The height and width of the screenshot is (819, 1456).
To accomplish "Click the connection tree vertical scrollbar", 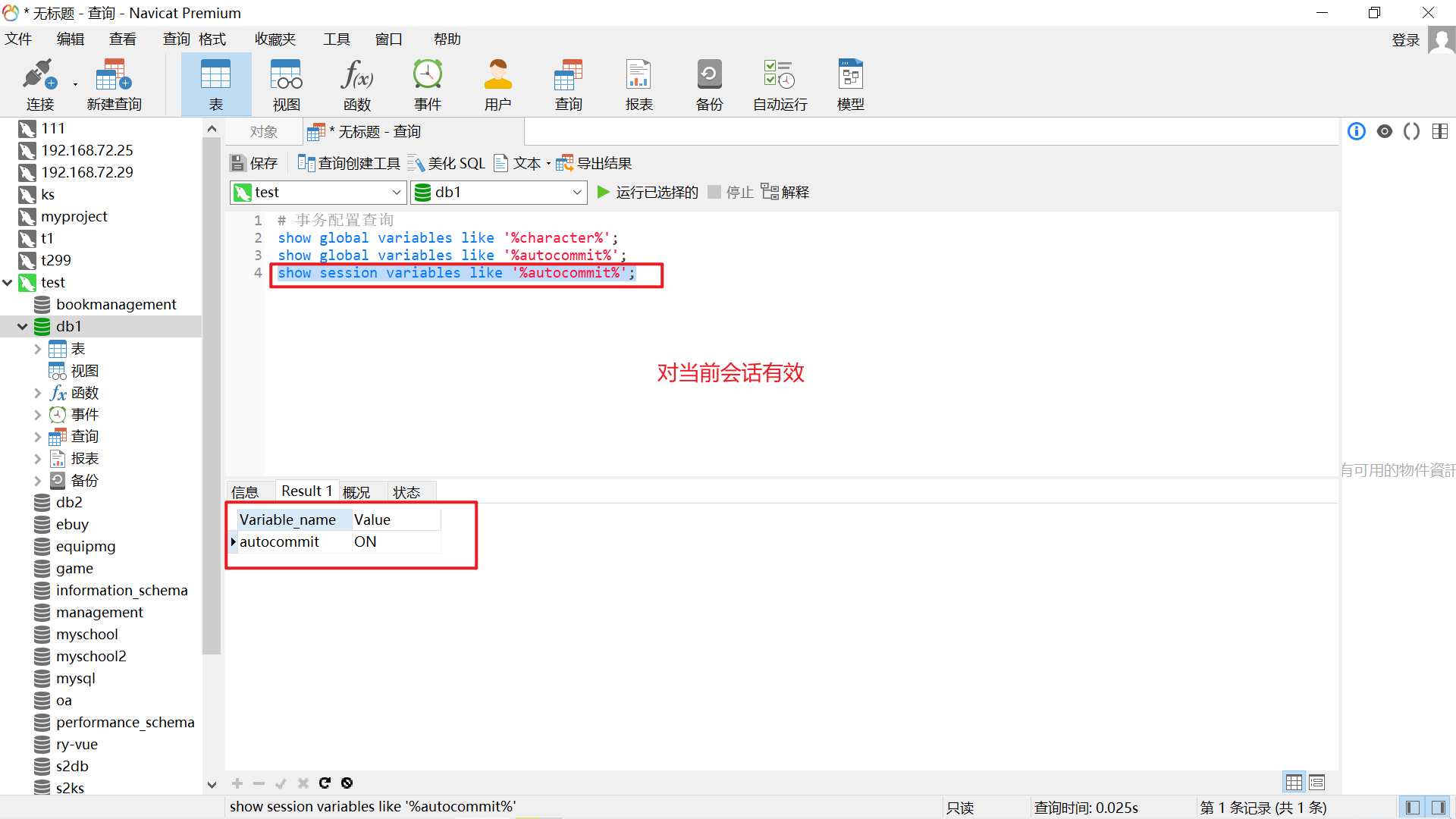I will pyautogui.click(x=212, y=394).
